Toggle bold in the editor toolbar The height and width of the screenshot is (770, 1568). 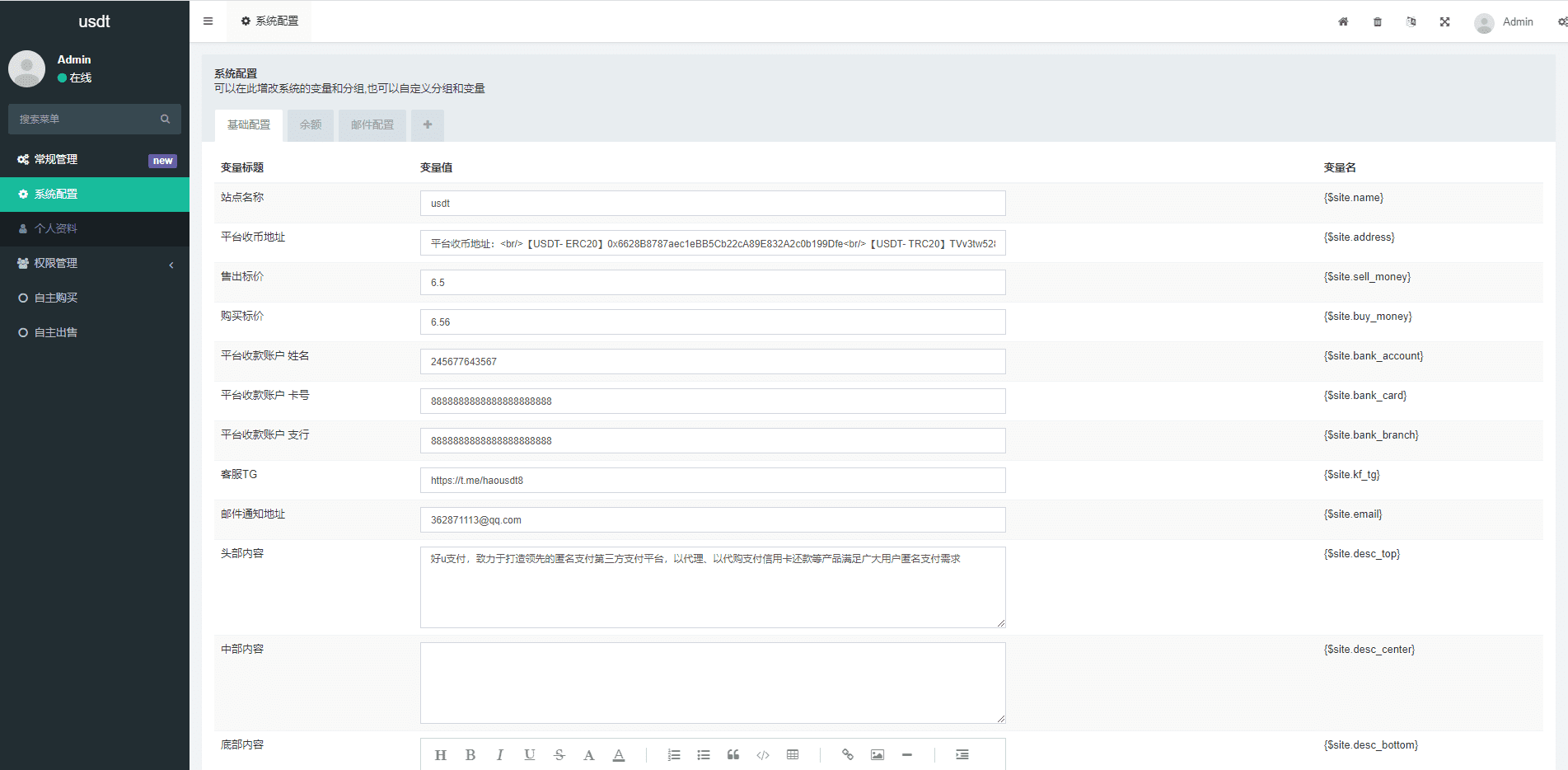point(470,755)
